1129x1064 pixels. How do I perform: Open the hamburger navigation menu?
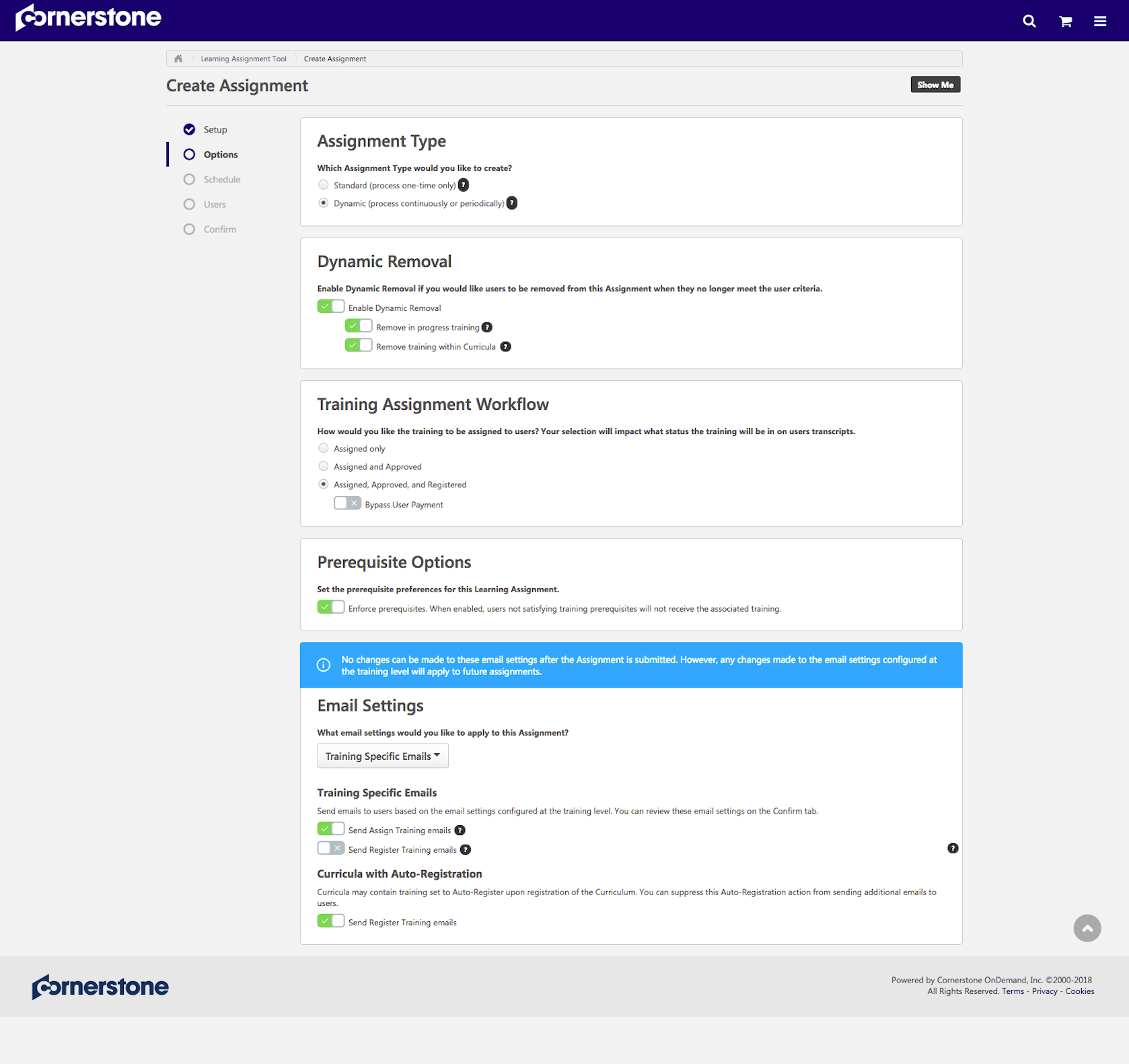coord(1099,21)
